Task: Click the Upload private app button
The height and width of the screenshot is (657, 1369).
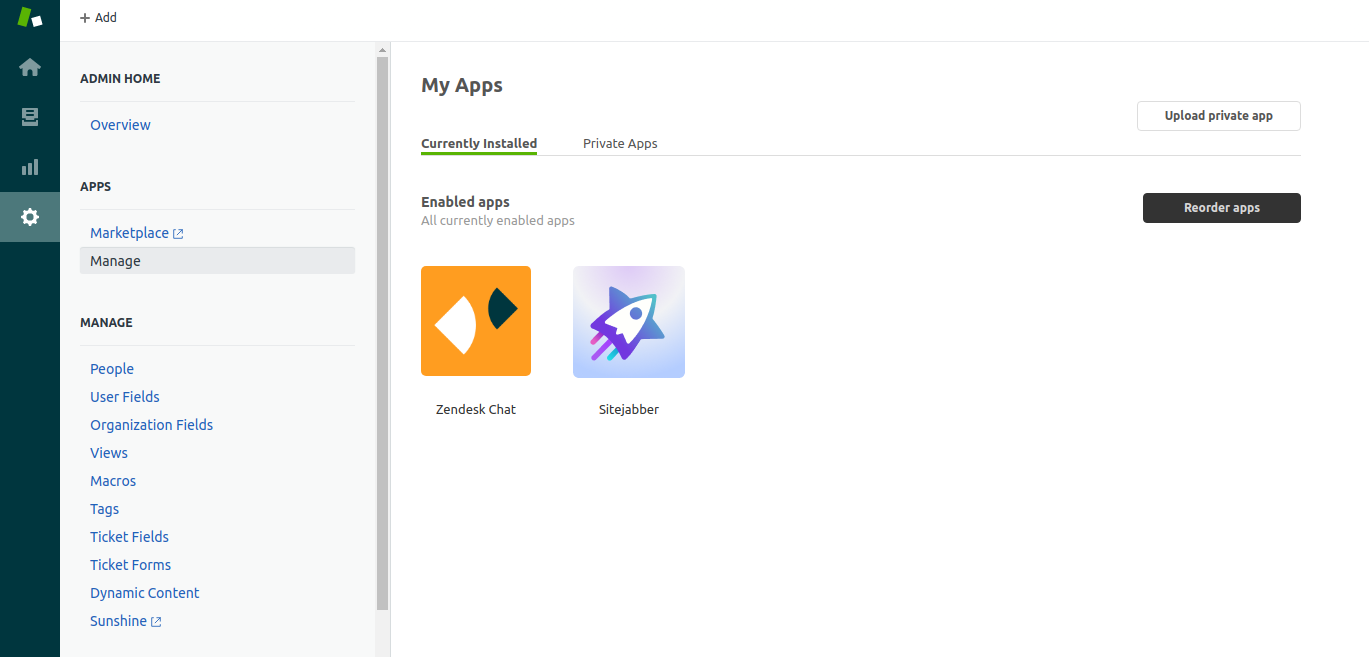Action: tap(1218, 116)
